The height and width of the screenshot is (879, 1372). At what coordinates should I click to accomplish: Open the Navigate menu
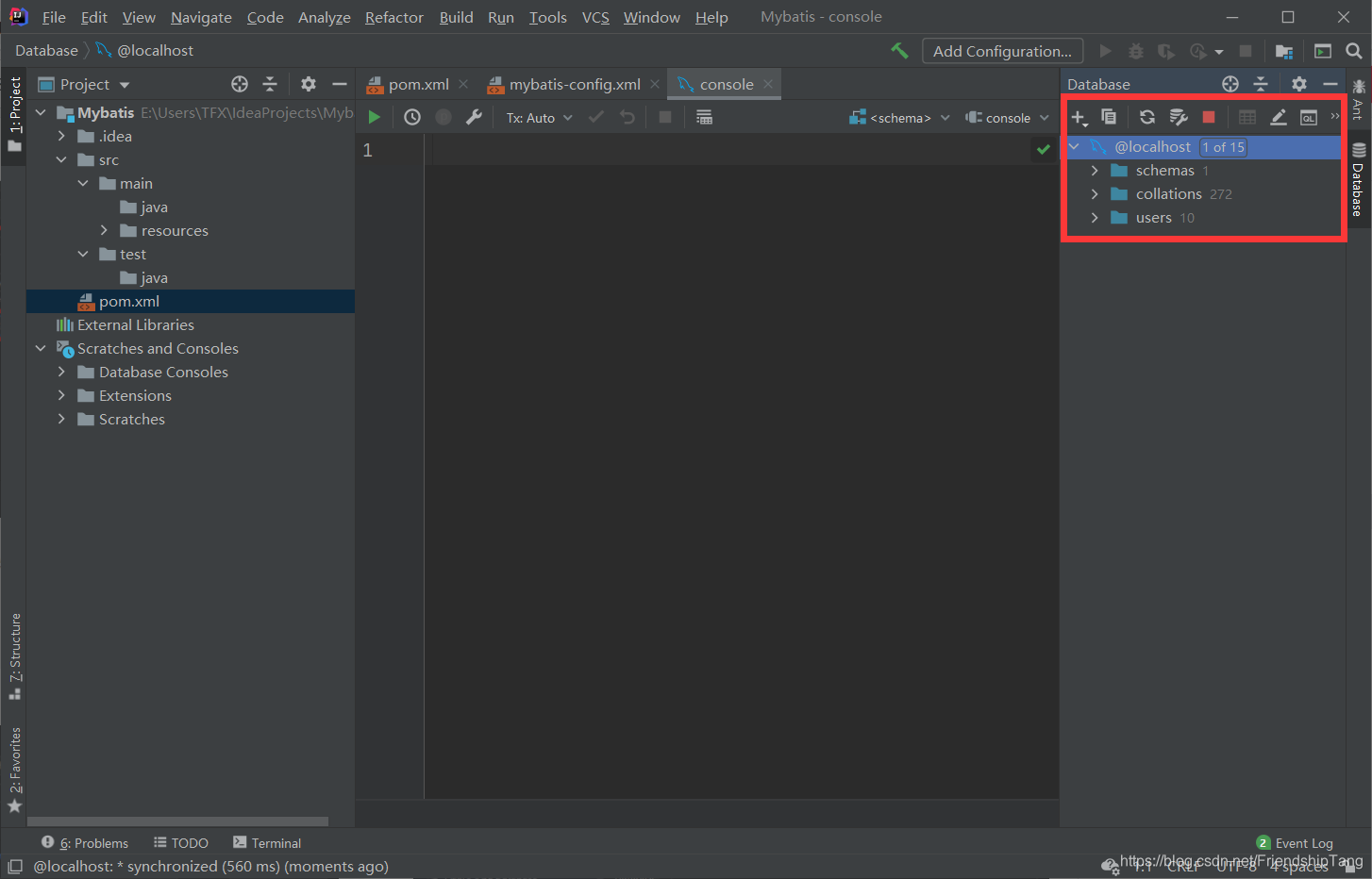click(x=201, y=17)
